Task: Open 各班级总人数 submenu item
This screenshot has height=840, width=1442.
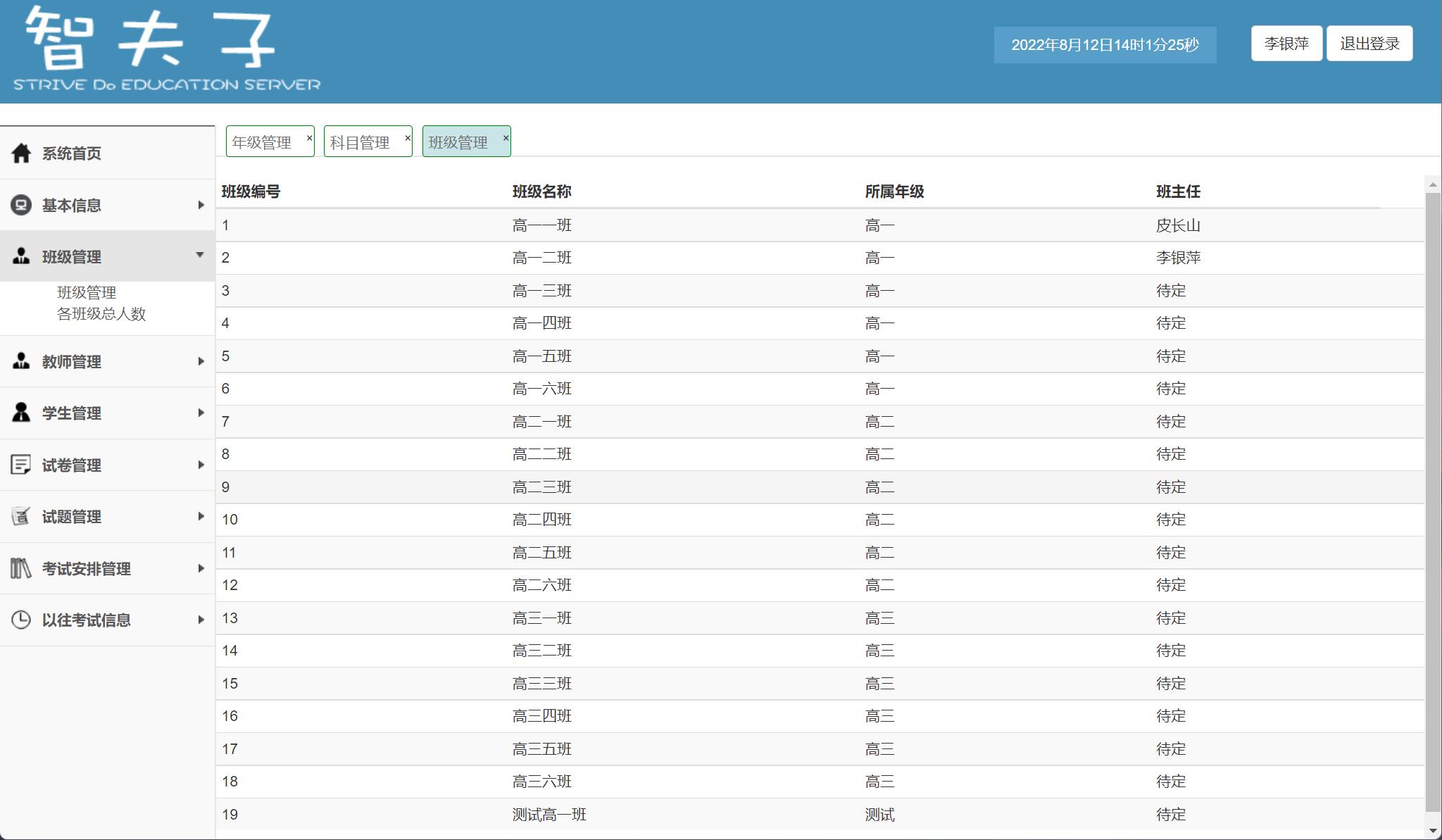Action: point(101,314)
